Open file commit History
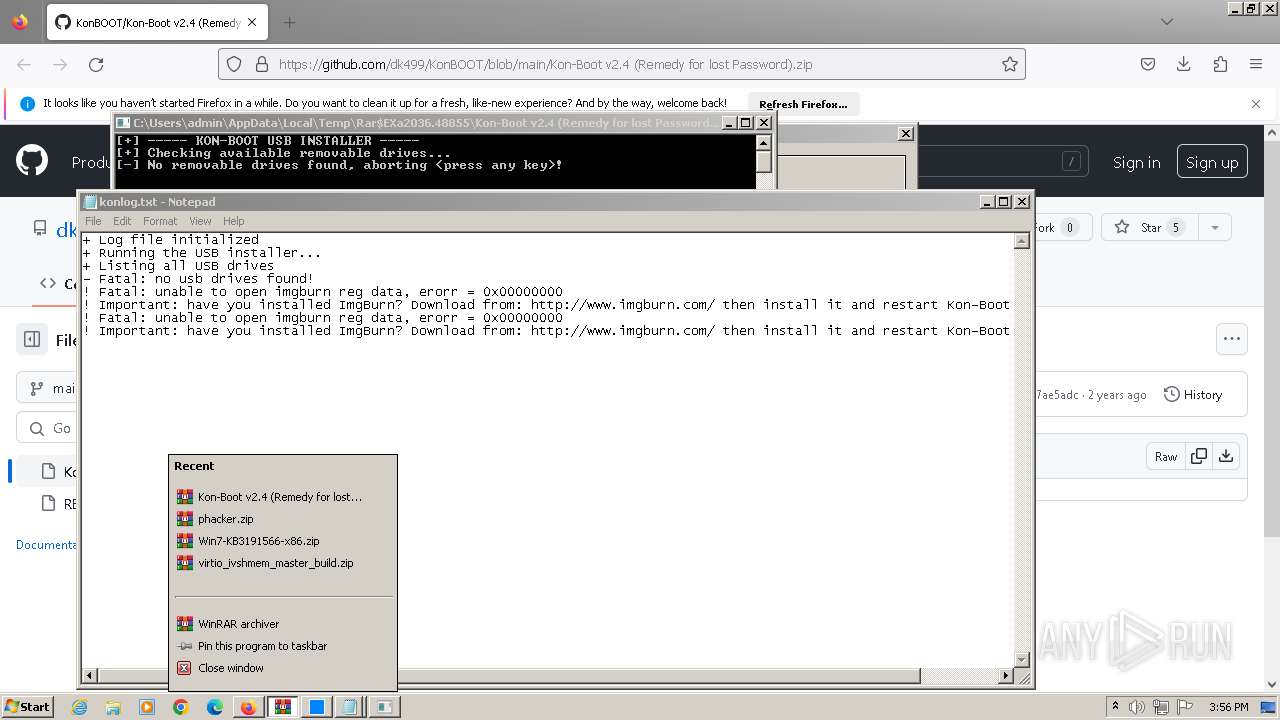 (x=1193, y=394)
